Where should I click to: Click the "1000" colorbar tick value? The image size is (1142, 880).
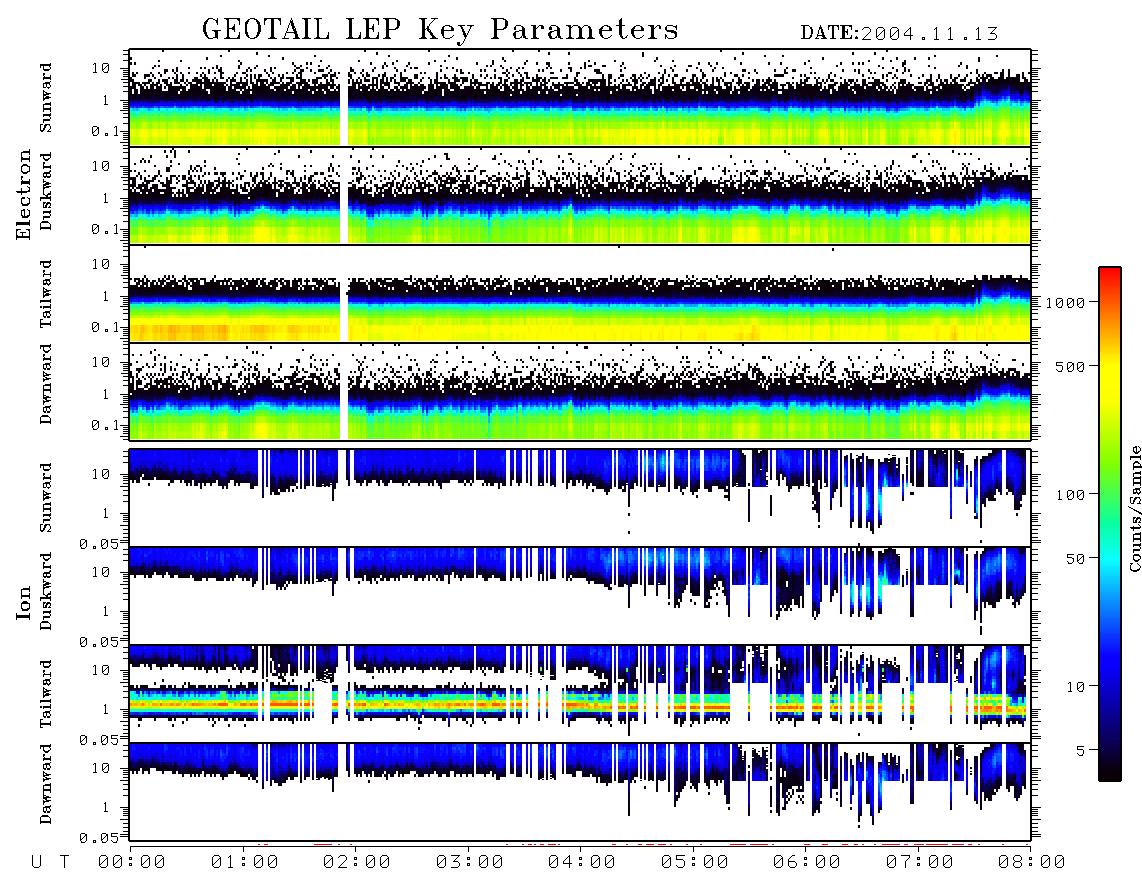point(1066,303)
